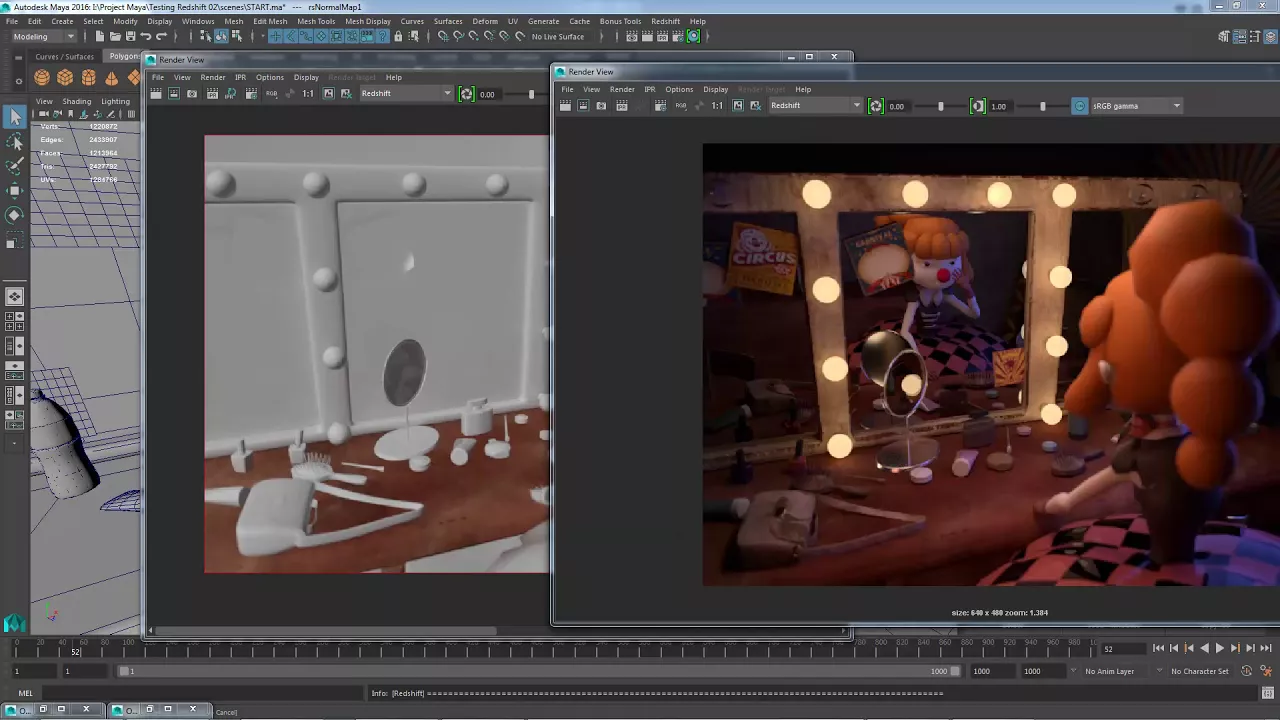Adjust the exposure slider in right Render View

[940, 106]
